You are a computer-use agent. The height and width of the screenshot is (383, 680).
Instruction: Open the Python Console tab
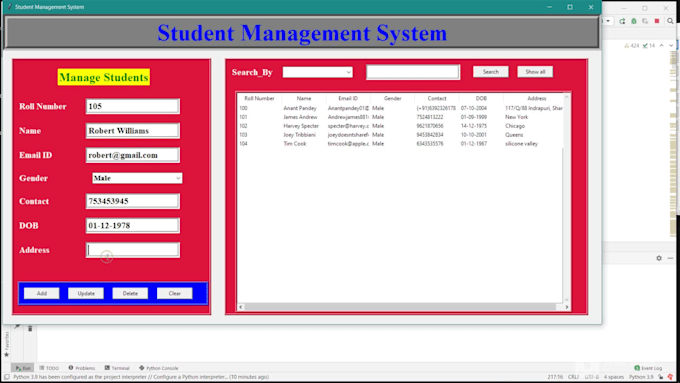click(159, 368)
